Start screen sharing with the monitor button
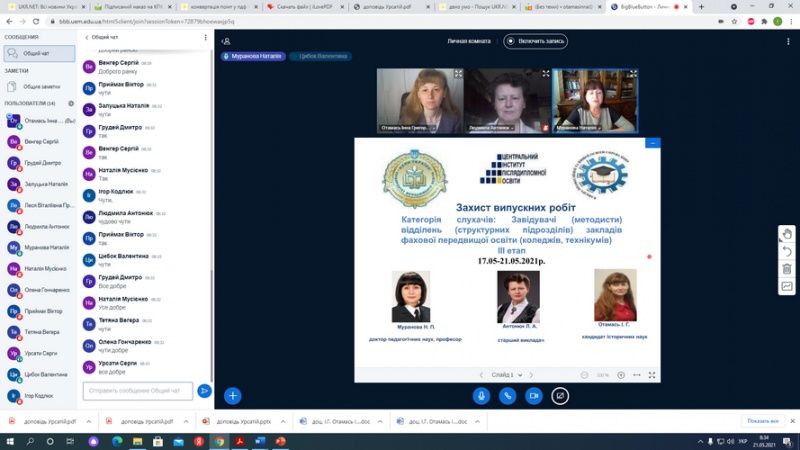The image size is (800, 450). click(x=560, y=395)
